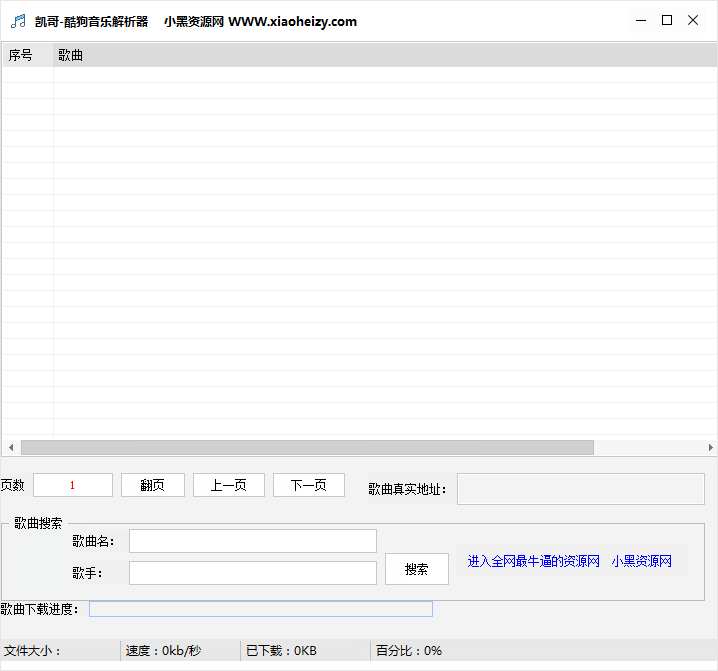Screen dimensions: 718x671
Task: Go to next page with 下一页
Action: 309,485
